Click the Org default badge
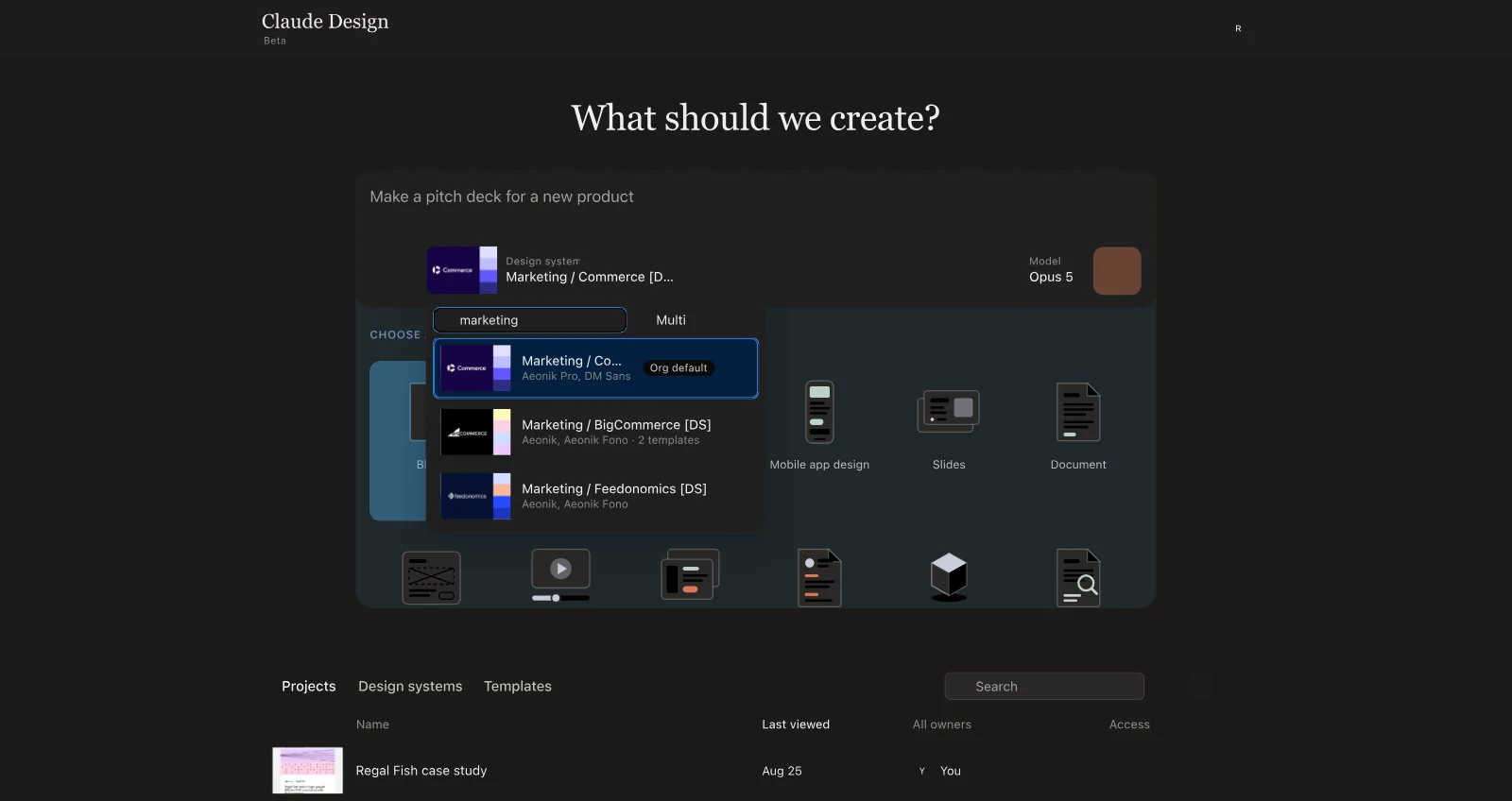Viewport: 1512px width, 801px height. coord(679,368)
